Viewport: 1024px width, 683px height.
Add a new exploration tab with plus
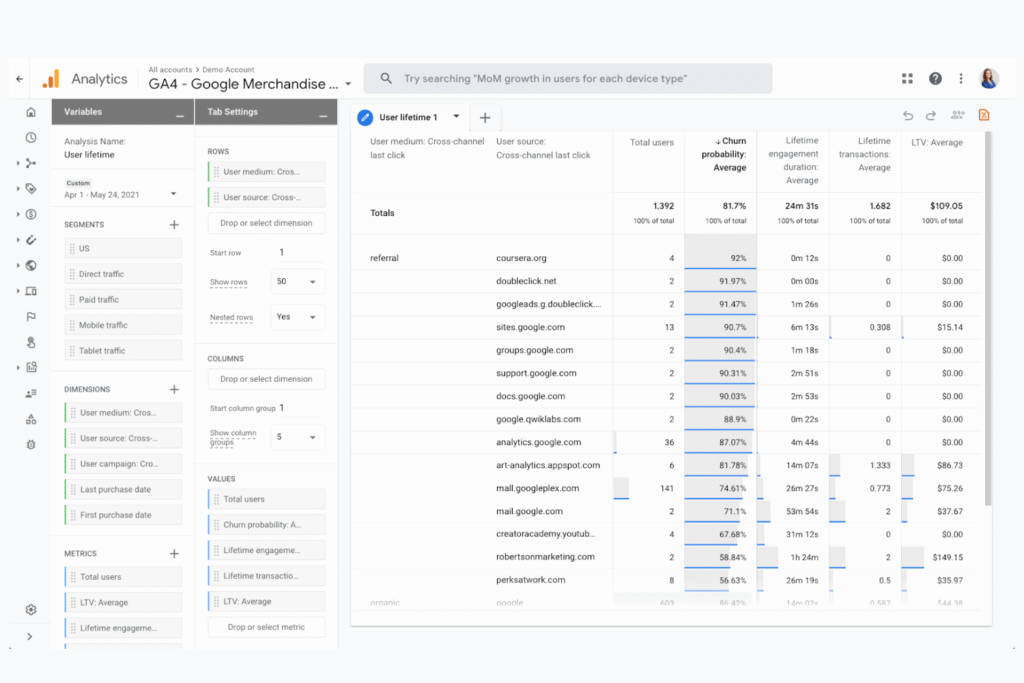[485, 118]
